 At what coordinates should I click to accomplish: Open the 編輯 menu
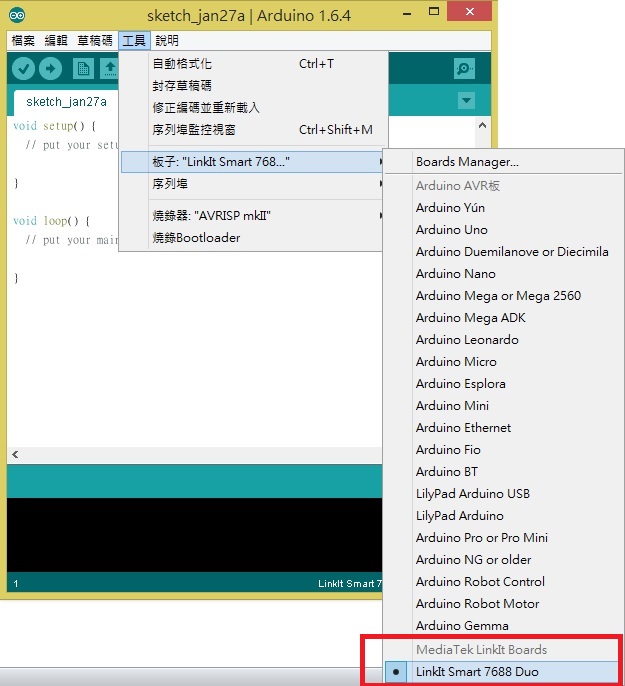click(56, 41)
